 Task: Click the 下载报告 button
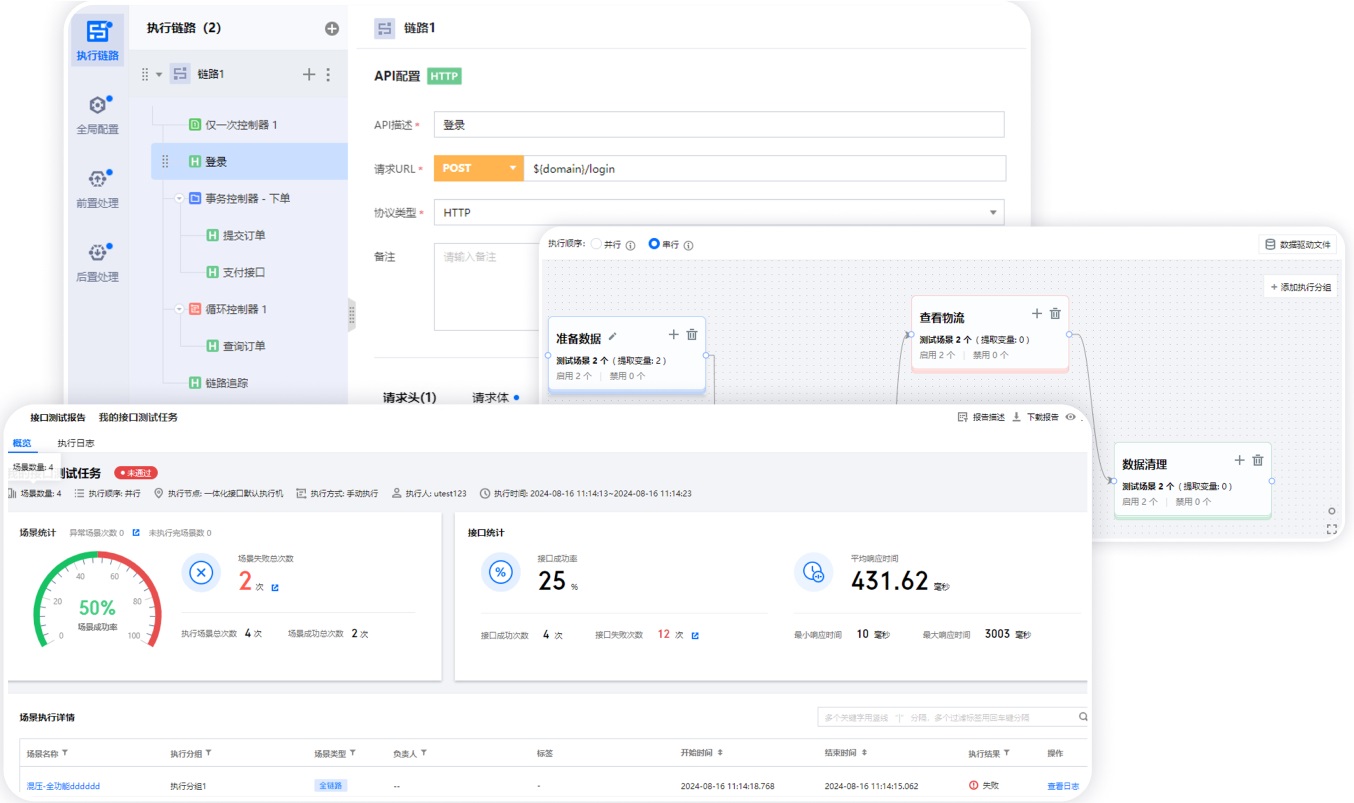pos(1036,417)
